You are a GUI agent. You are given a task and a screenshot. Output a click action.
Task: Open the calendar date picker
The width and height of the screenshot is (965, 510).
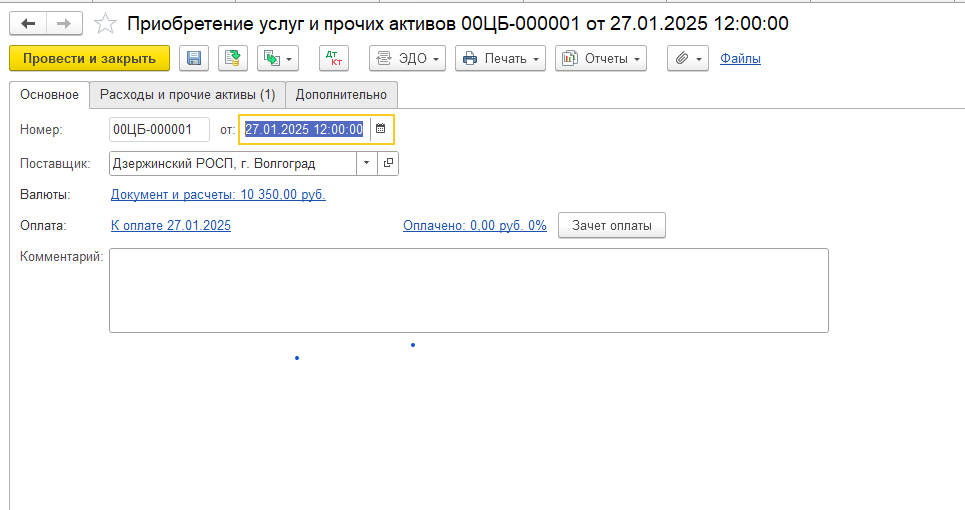click(380, 129)
